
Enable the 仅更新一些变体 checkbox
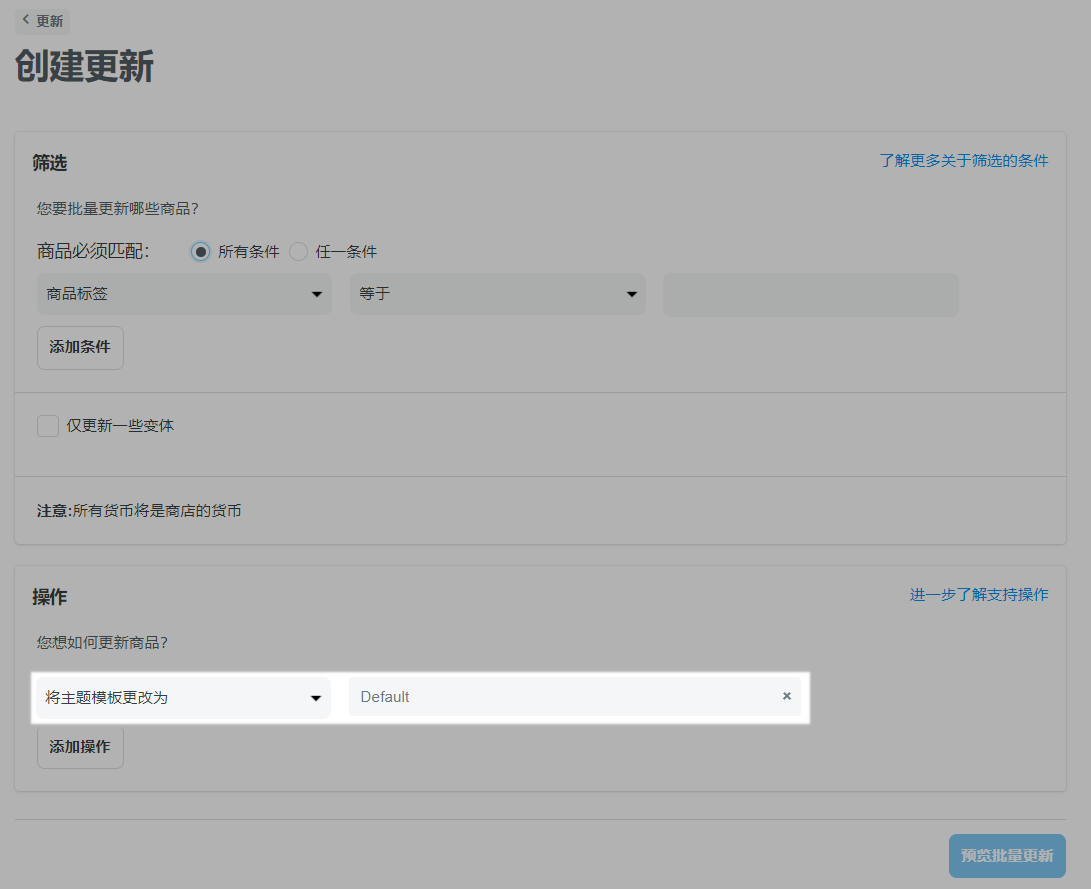click(x=48, y=426)
